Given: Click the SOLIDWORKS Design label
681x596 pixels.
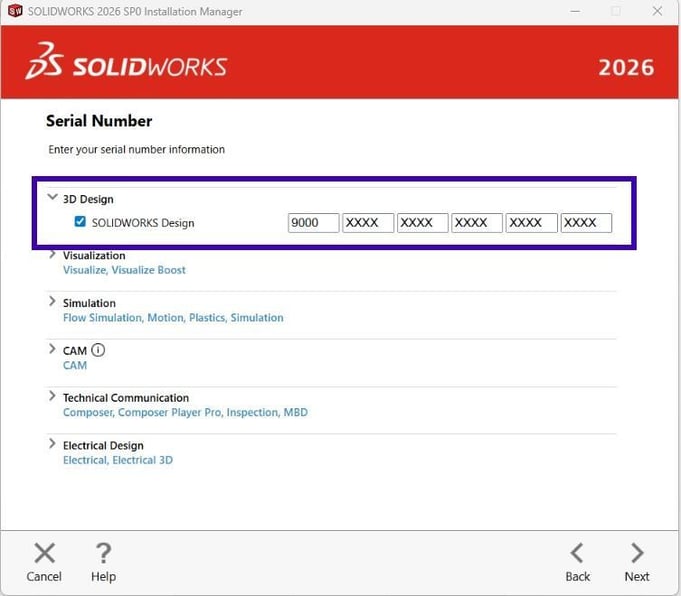Looking at the screenshot, I should pos(143,223).
